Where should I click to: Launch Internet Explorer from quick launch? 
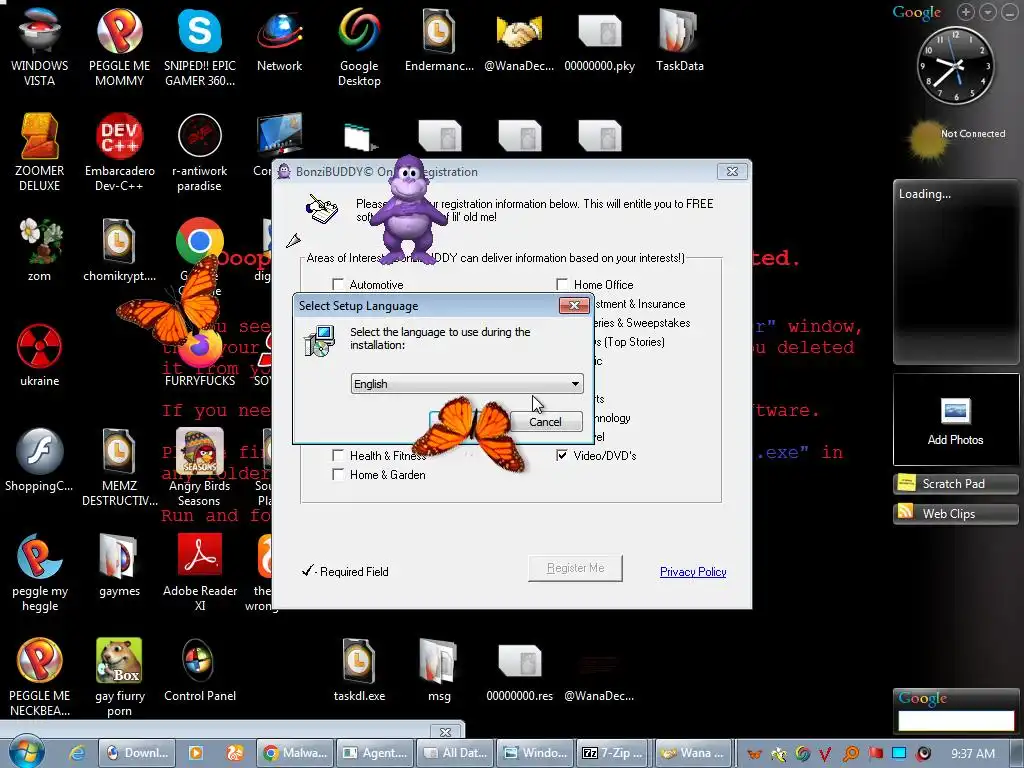tap(77, 753)
